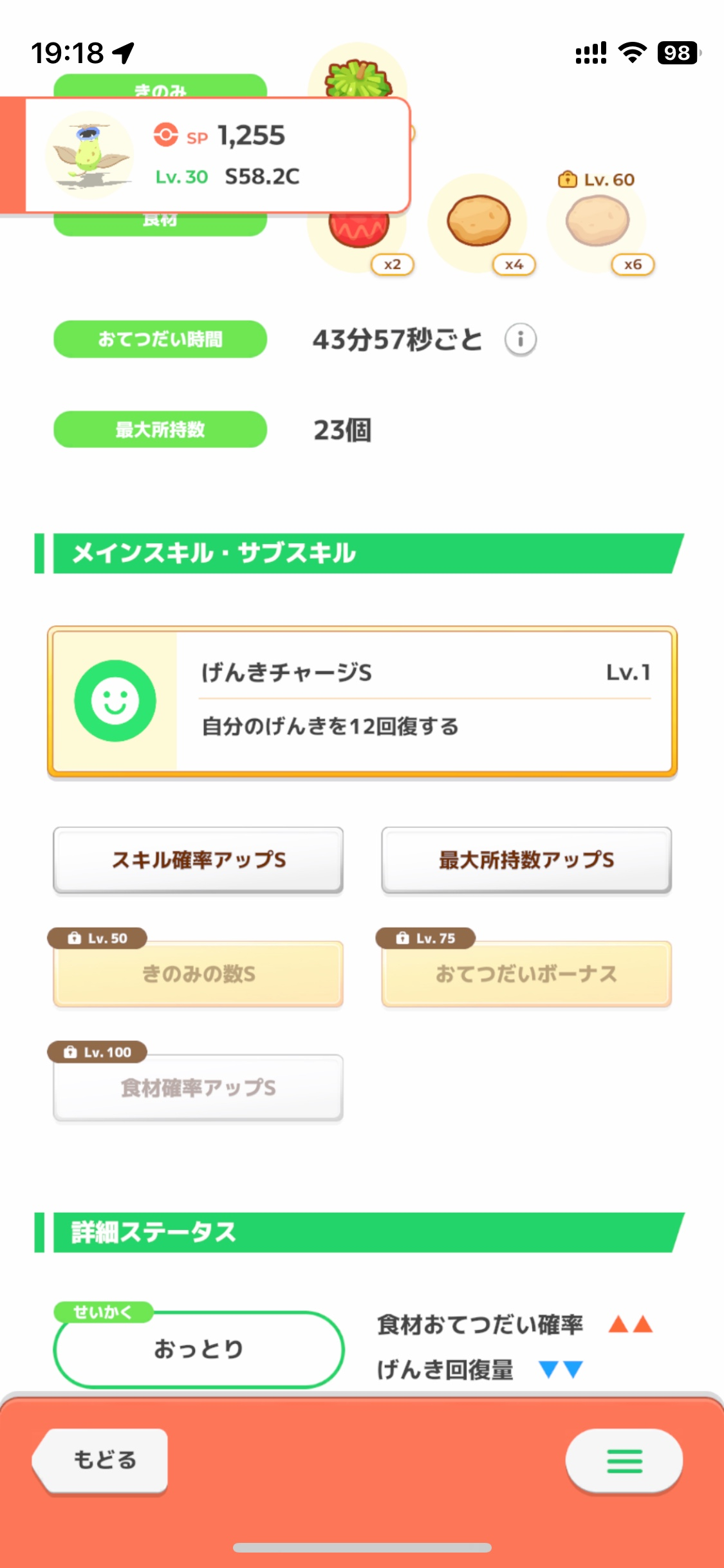724x1568 pixels.
Task: Tap the おてつだい時間 green label
Action: [x=160, y=339]
